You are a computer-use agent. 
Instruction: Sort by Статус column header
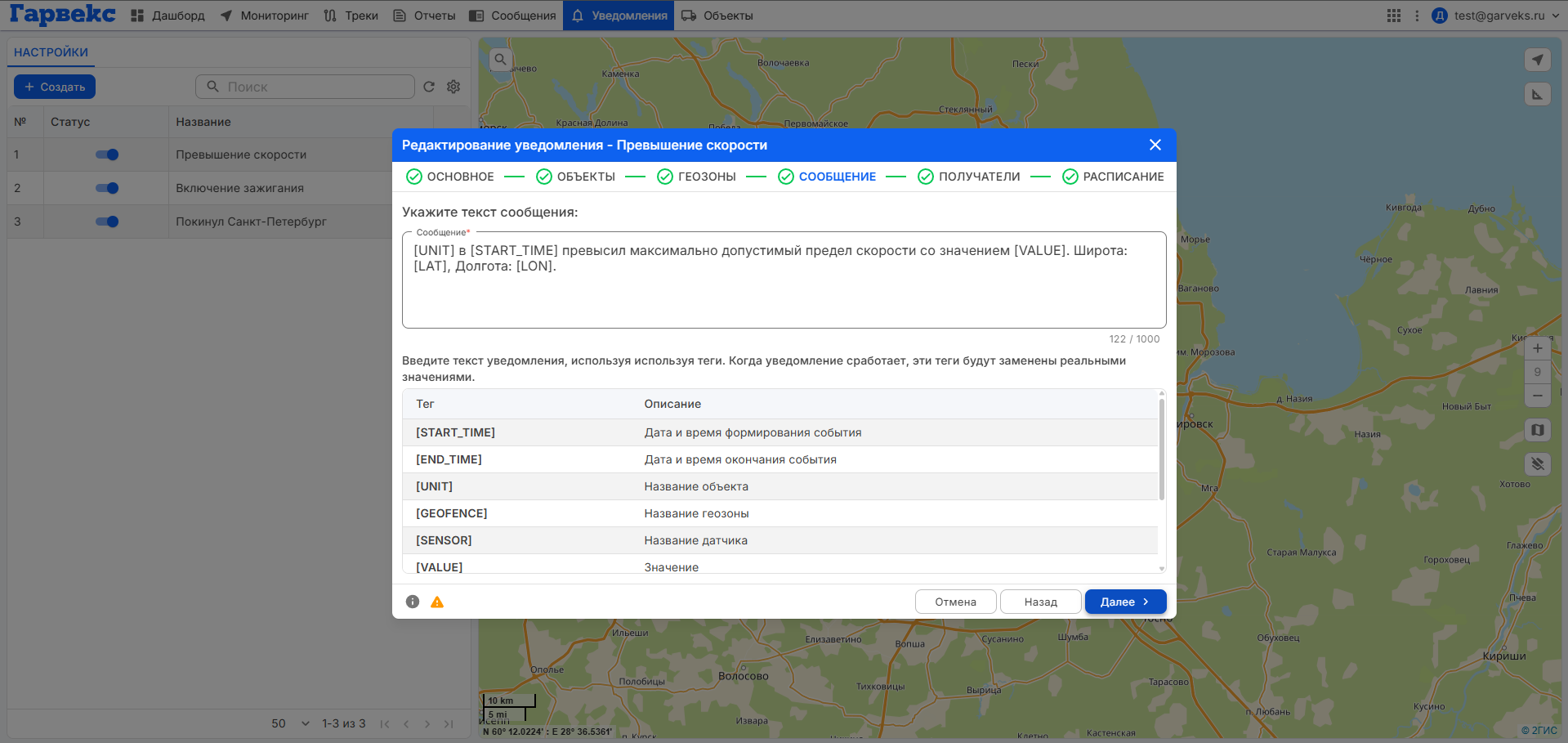[70, 122]
